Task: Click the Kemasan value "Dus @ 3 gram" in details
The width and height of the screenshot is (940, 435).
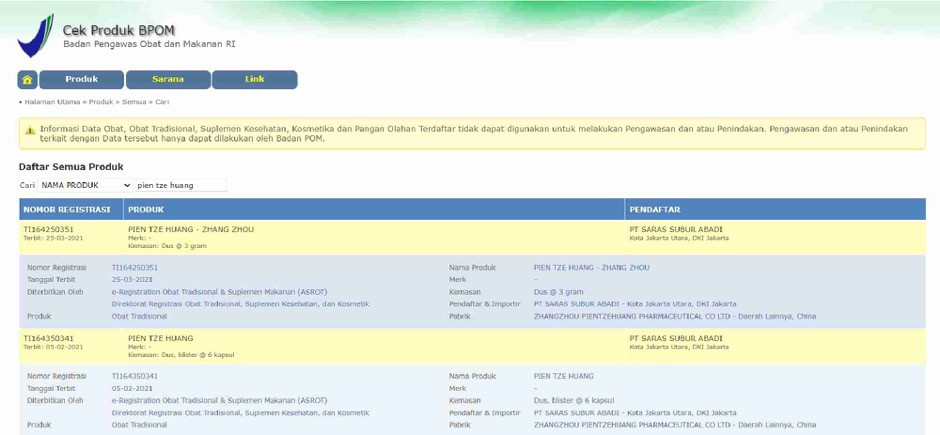Action: 560,292
